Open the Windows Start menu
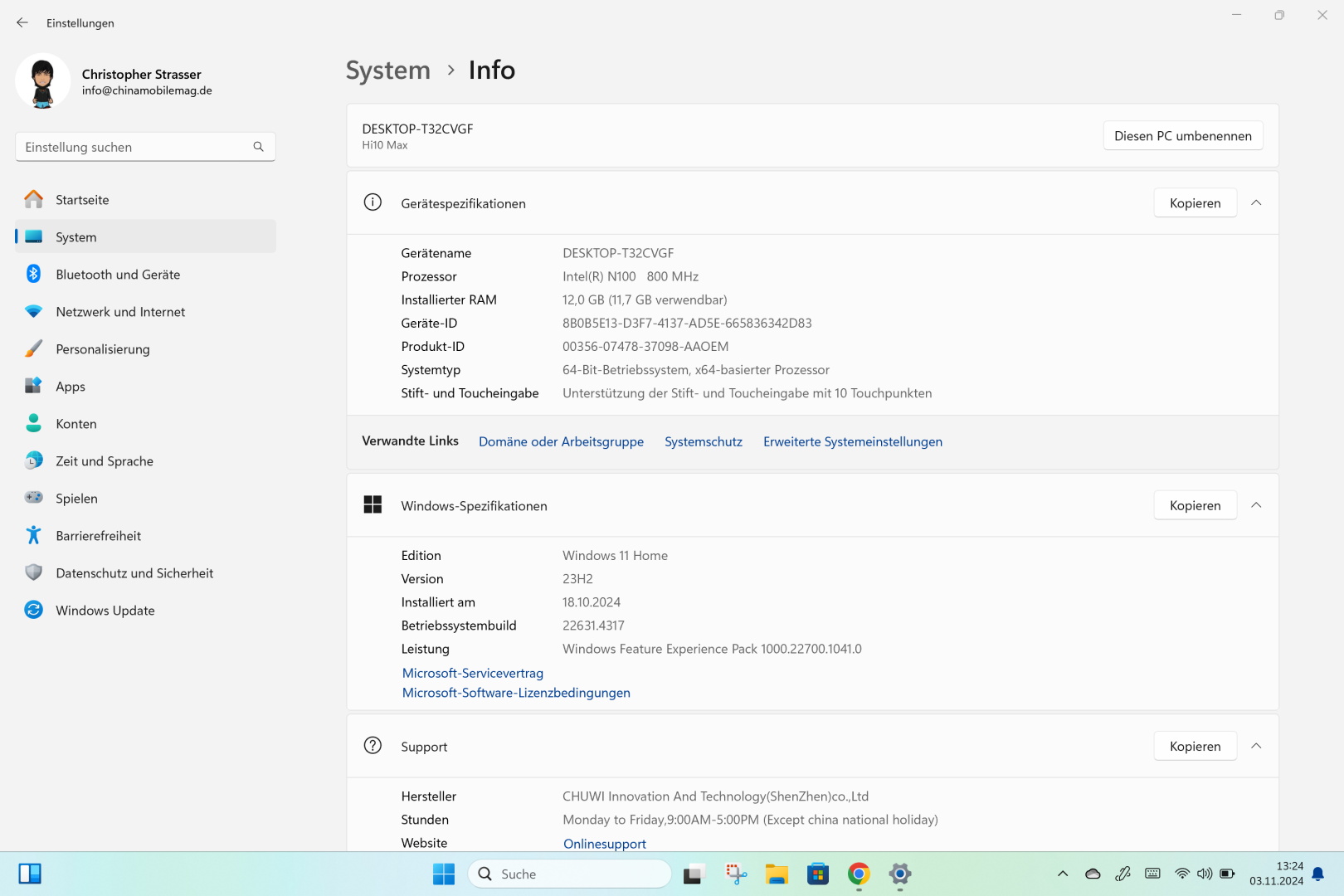Screen dimensions: 1344x896 tap(444, 874)
